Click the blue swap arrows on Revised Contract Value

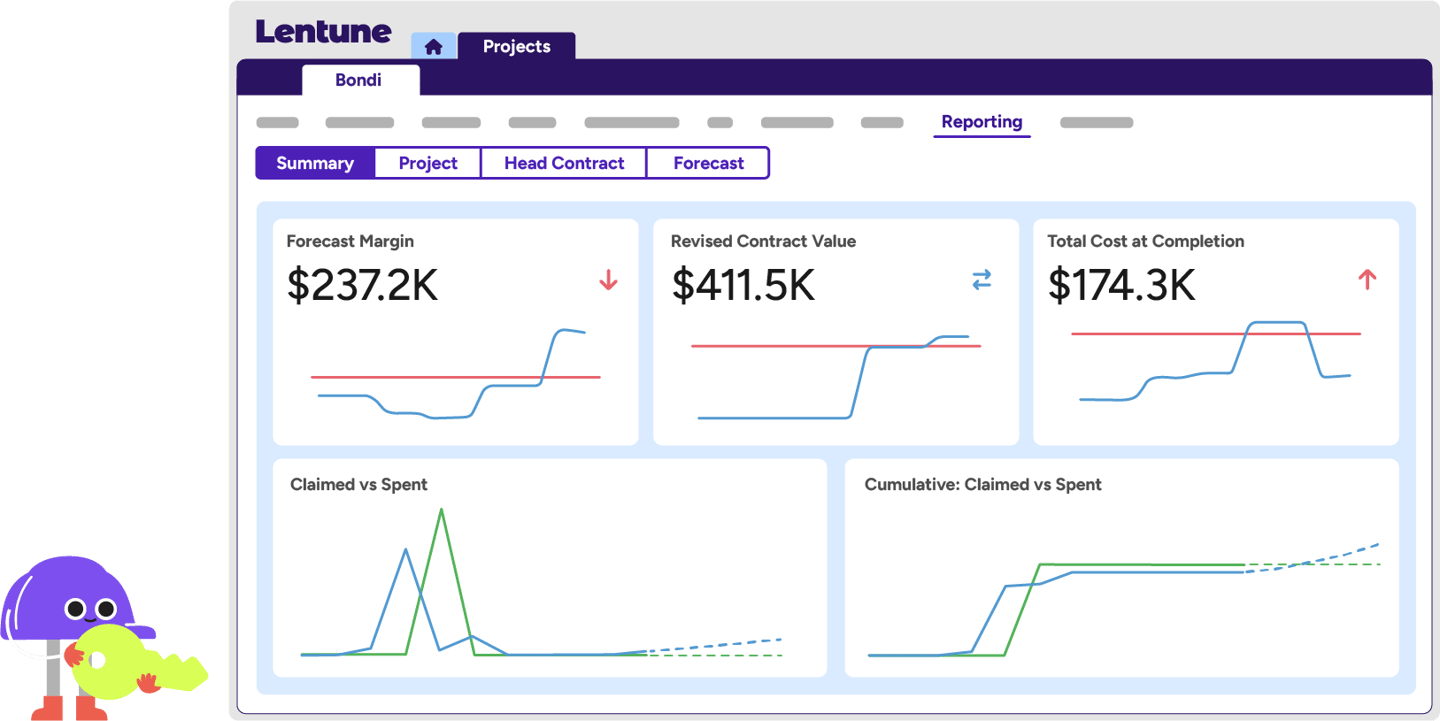981,280
